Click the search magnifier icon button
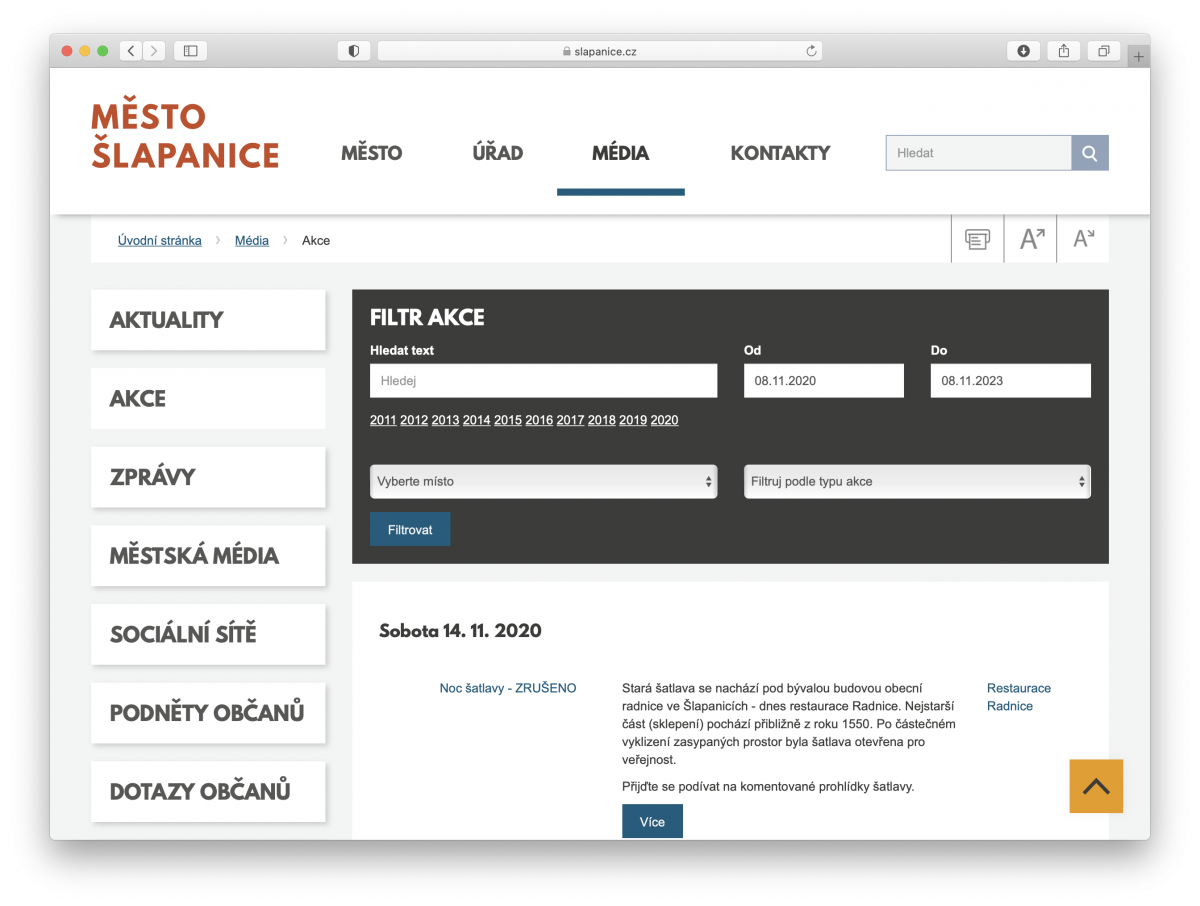 [x=1090, y=153]
